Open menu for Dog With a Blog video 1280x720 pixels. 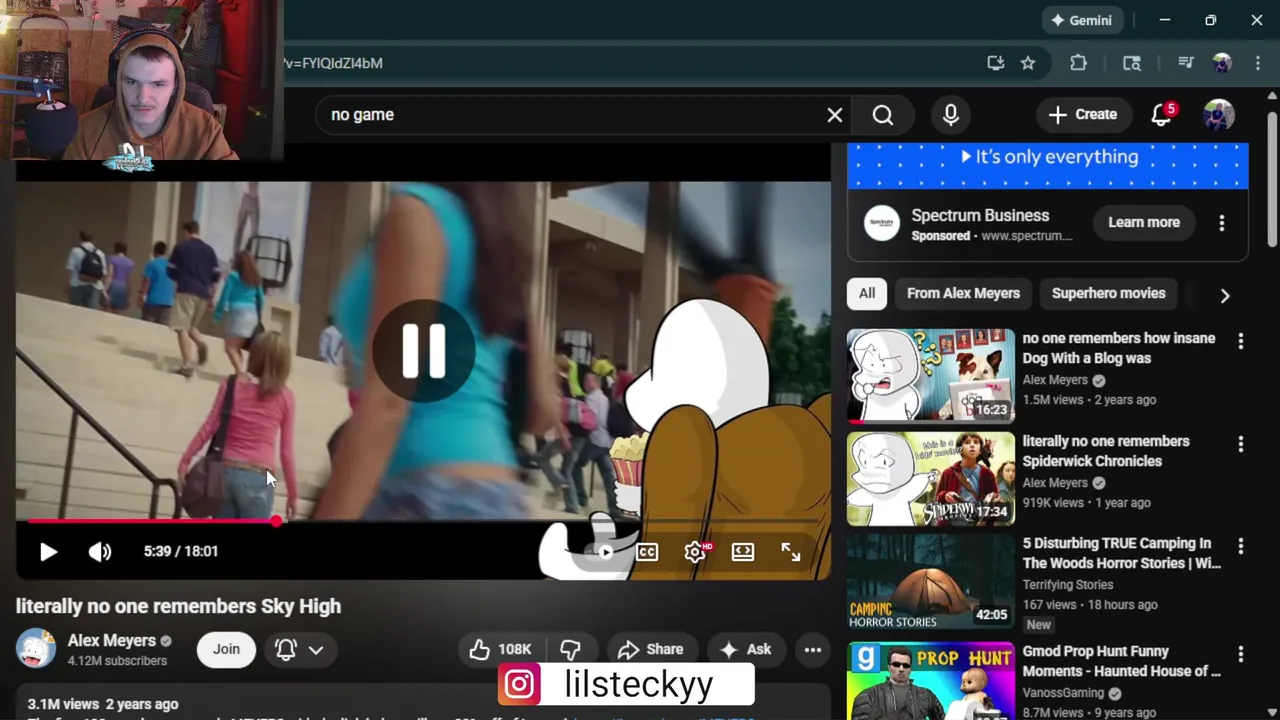click(1241, 341)
